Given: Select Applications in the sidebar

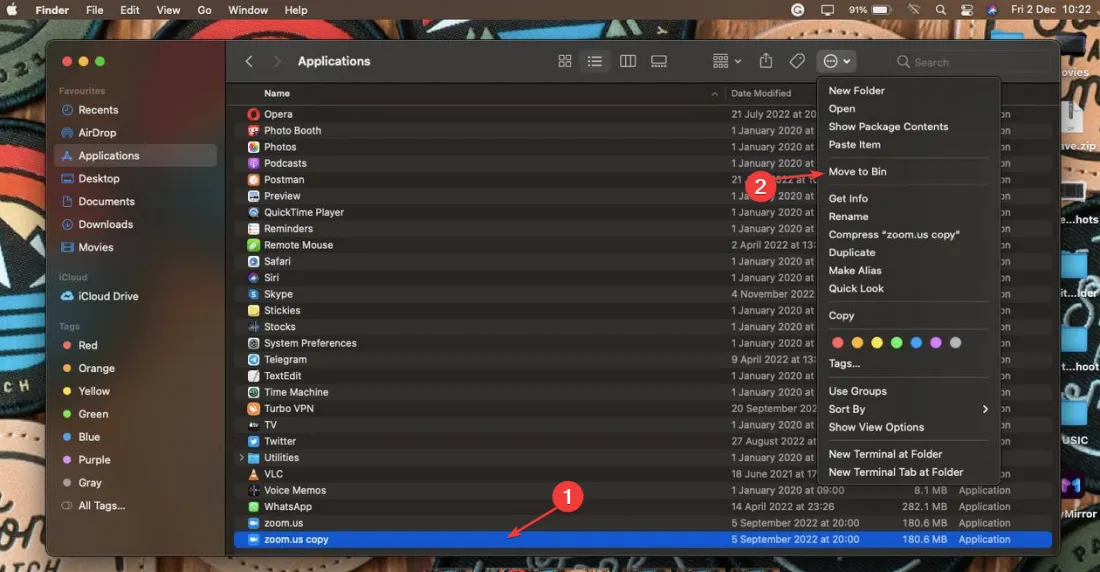Looking at the screenshot, I should [x=135, y=156].
